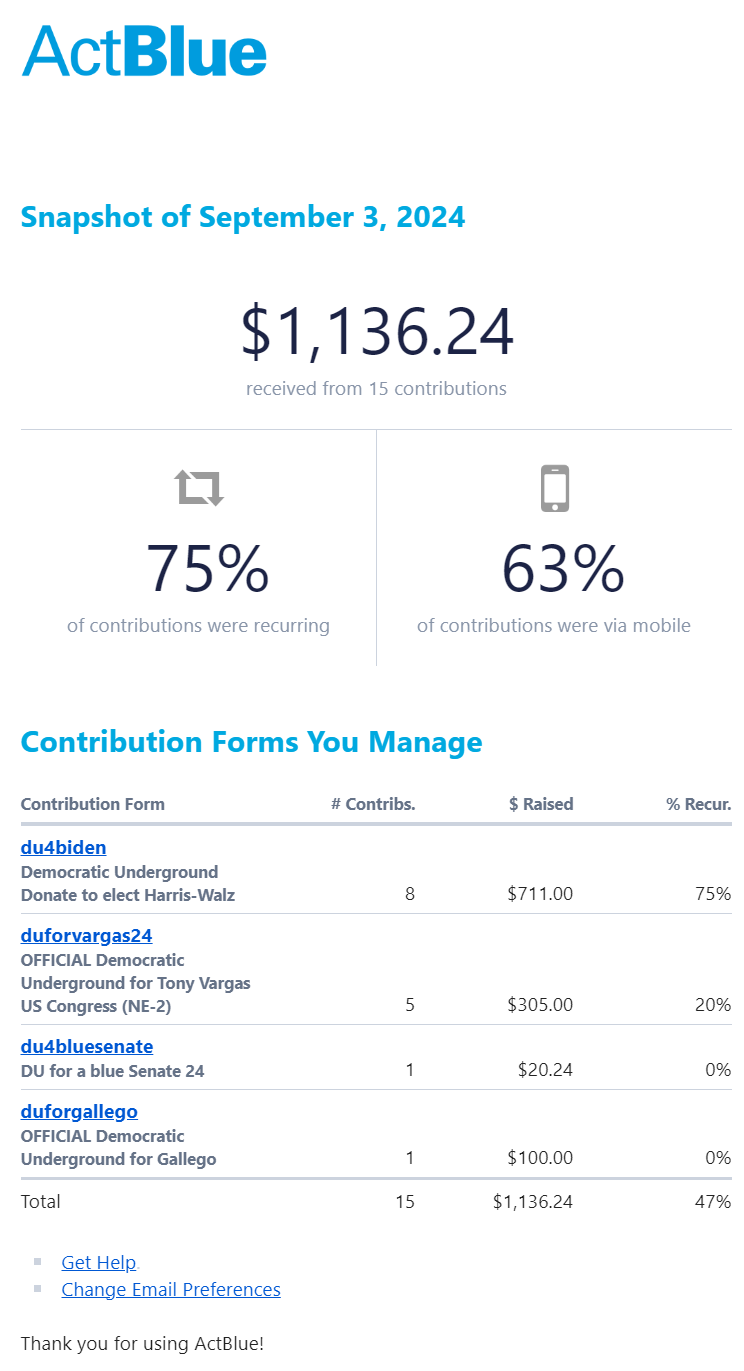Open the duforvargas24 form link
Image resolution: width=744 pixels, height=1371 pixels.
86,936
